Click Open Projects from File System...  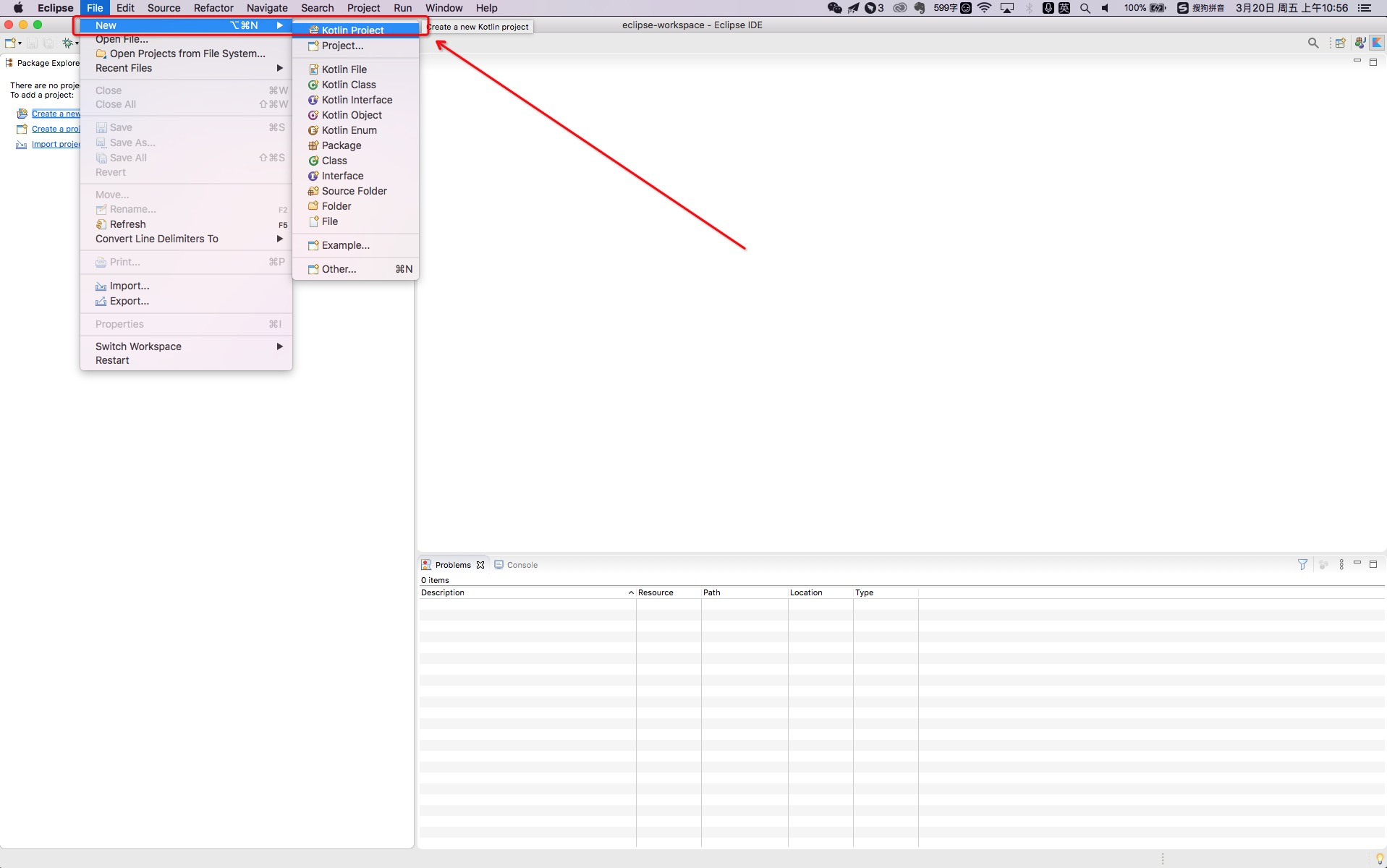pyautogui.click(x=186, y=54)
